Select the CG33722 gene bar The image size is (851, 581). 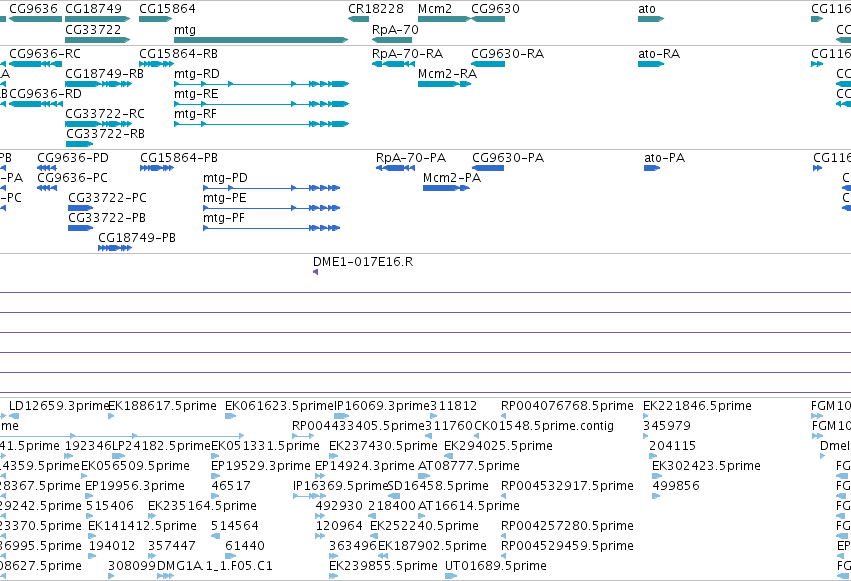[98, 40]
